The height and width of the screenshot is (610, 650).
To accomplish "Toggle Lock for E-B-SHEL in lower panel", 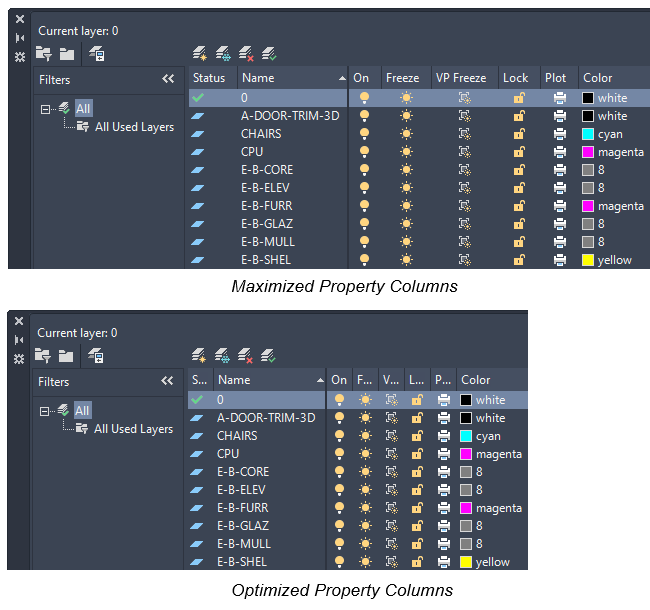I will click(x=417, y=562).
